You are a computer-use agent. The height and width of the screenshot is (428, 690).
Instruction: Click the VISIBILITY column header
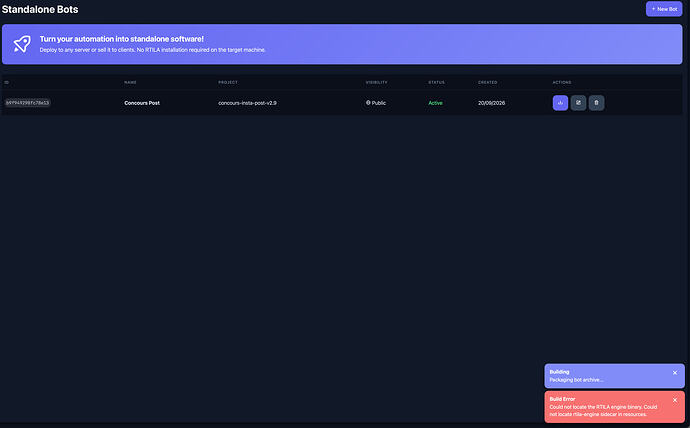tap(377, 82)
